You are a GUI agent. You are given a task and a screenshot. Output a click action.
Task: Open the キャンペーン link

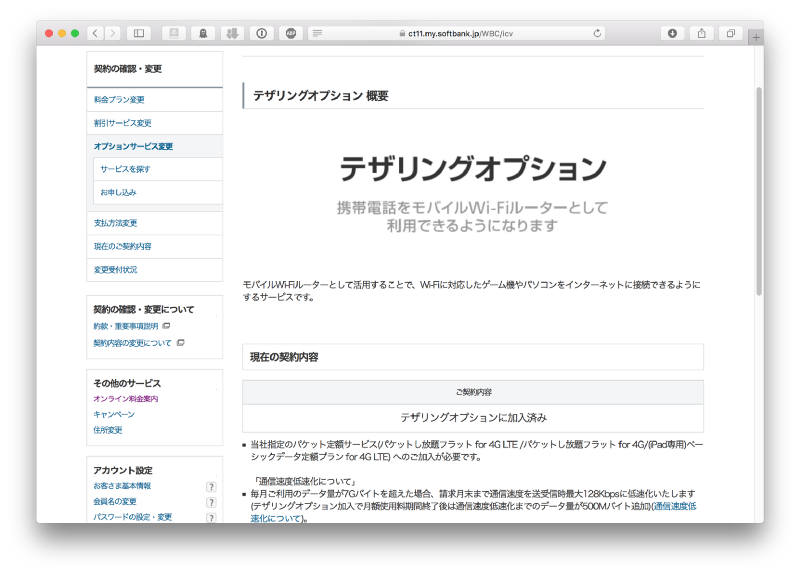pyautogui.click(x=114, y=414)
